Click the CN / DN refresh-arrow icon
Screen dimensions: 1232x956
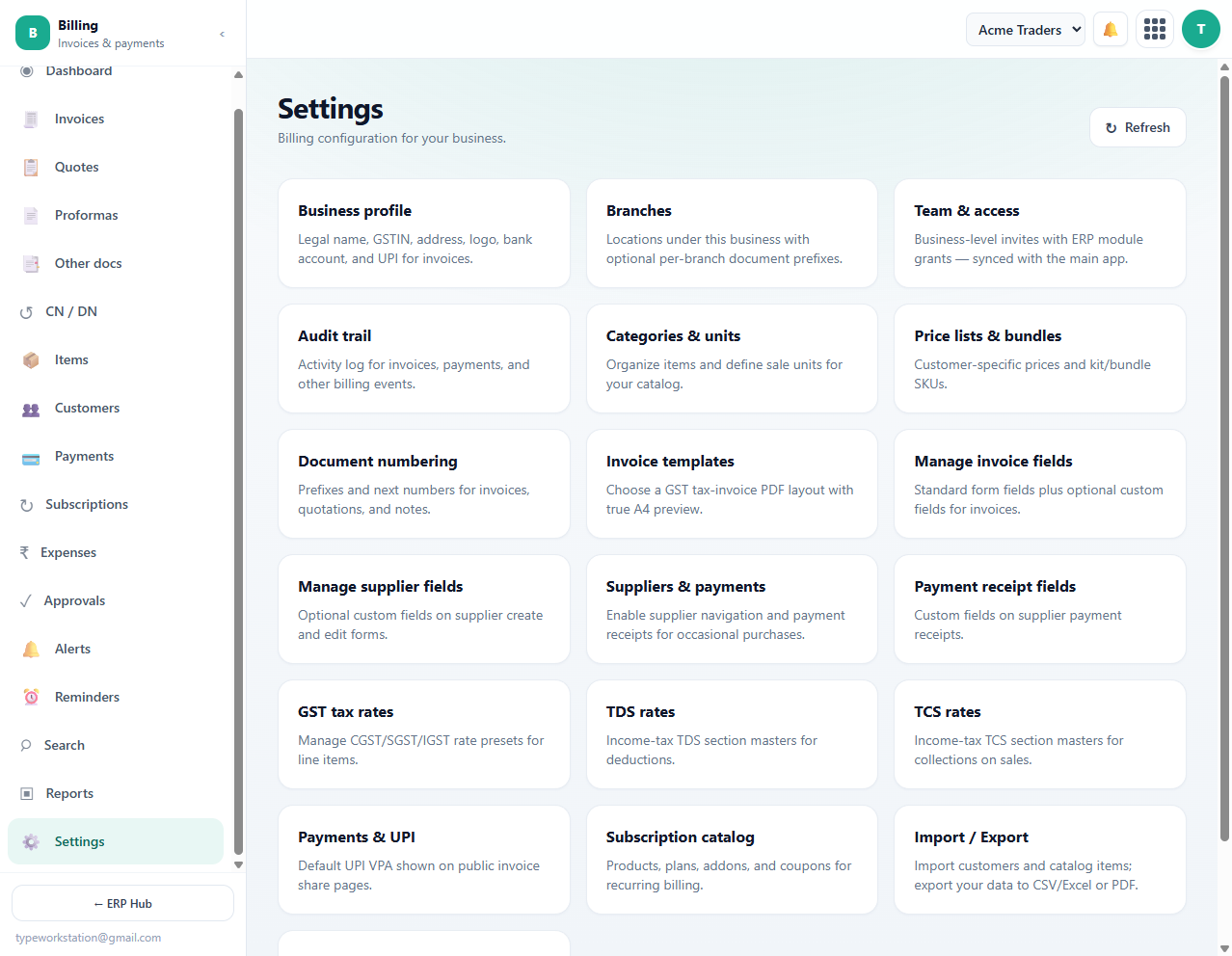pos(26,312)
